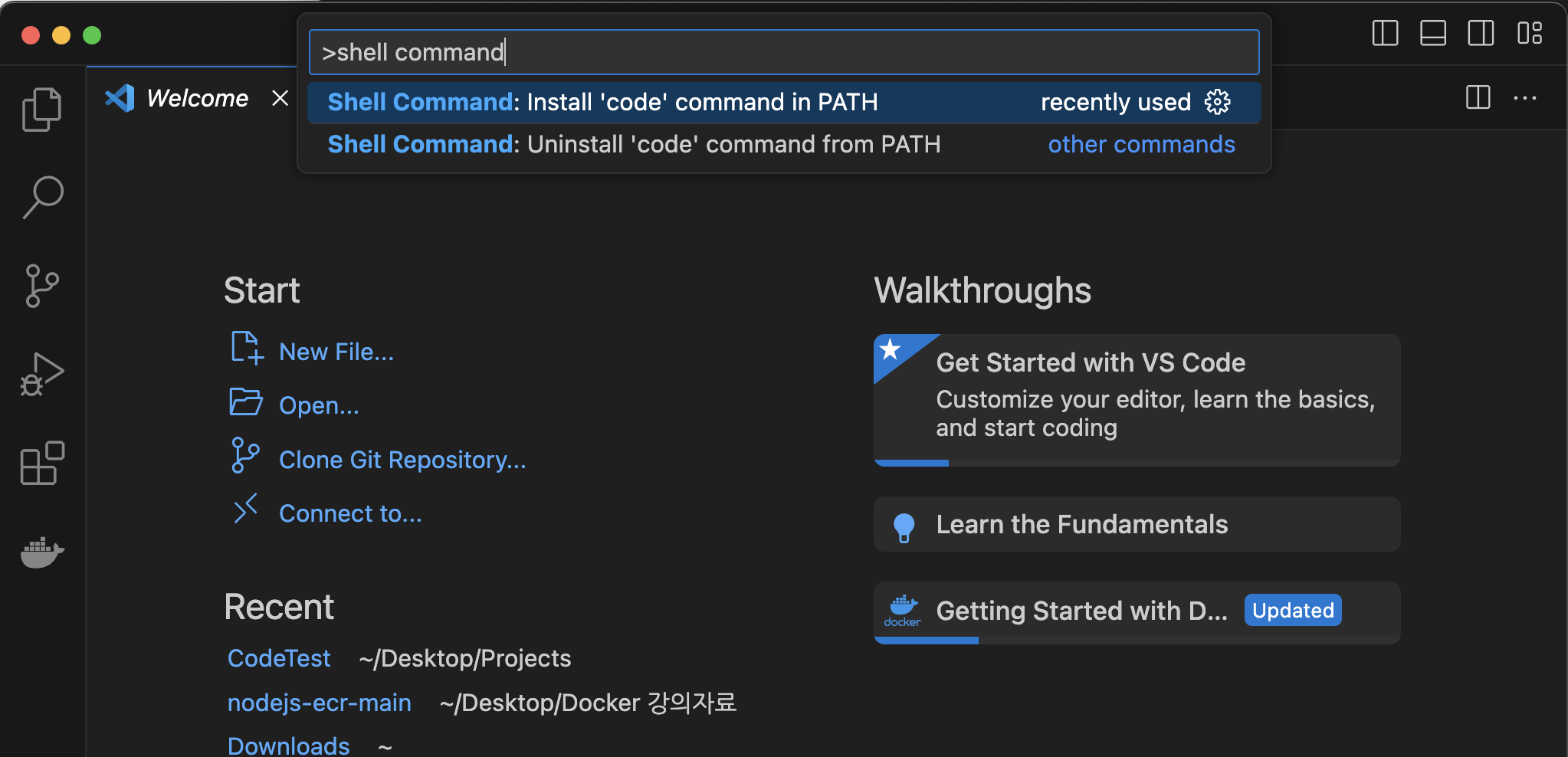Toggle the secondary side bar
The width and height of the screenshot is (1568, 757).
coord(1480,34)
